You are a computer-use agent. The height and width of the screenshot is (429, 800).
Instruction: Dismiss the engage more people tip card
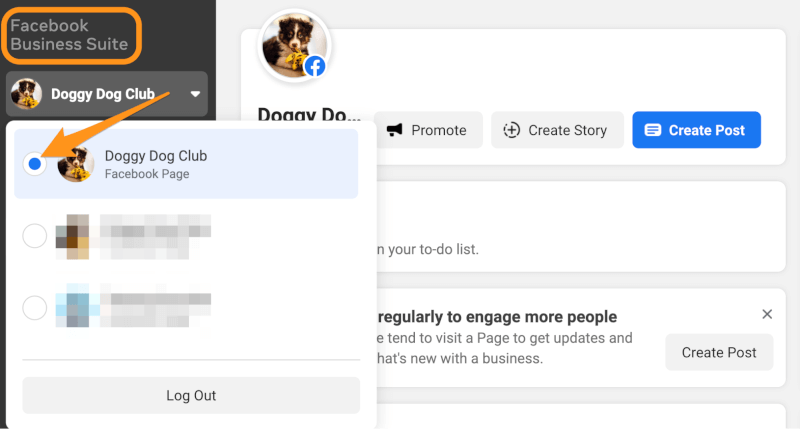tap(767, 314)
